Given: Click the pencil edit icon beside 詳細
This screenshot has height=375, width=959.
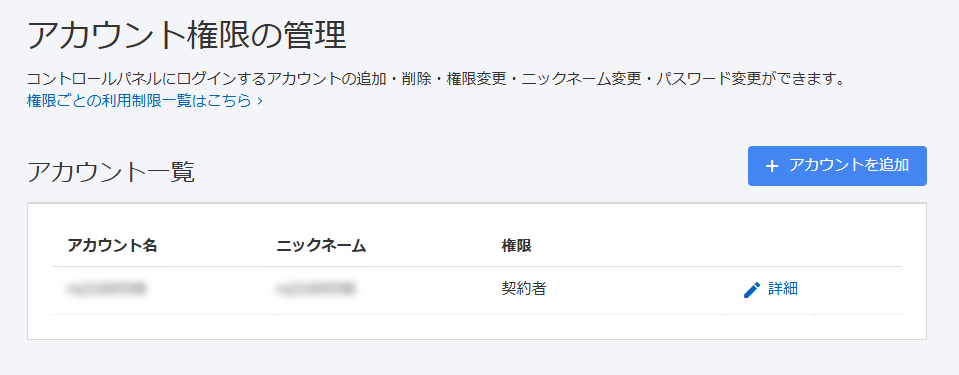Looking at the screenshot, I should [752, 289].
